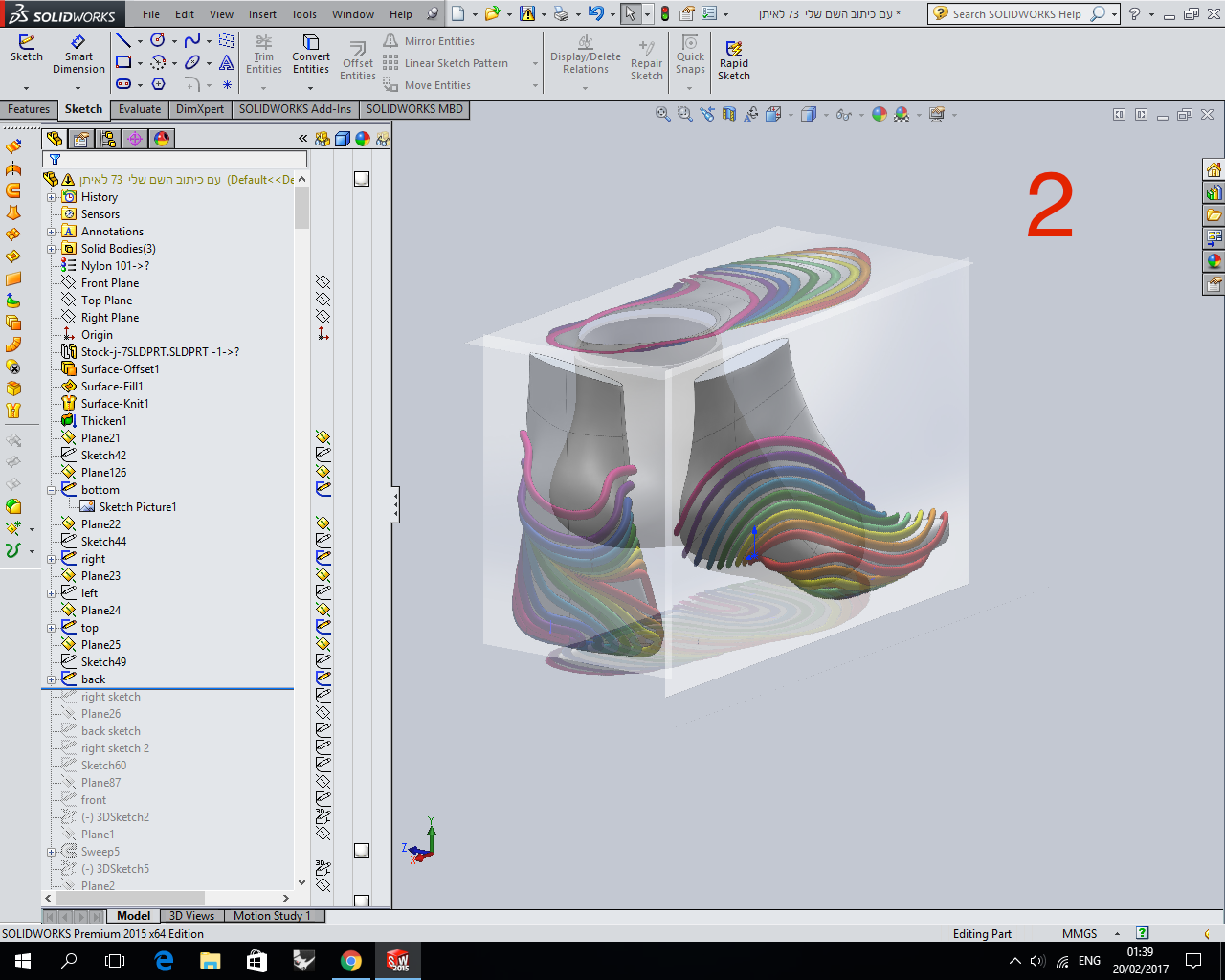Viewport: 1225px width, 980px height.
Task: Switch to the Evaluate tab
Action: [139, 109]
